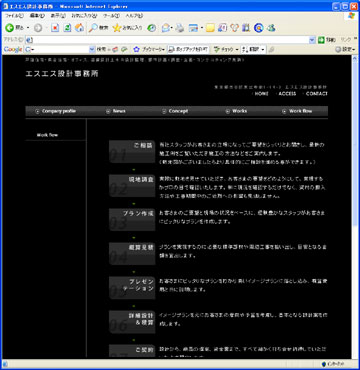Click the red Stop icon
This screenshot has width=360, height=370.
[x=55, y=28]
